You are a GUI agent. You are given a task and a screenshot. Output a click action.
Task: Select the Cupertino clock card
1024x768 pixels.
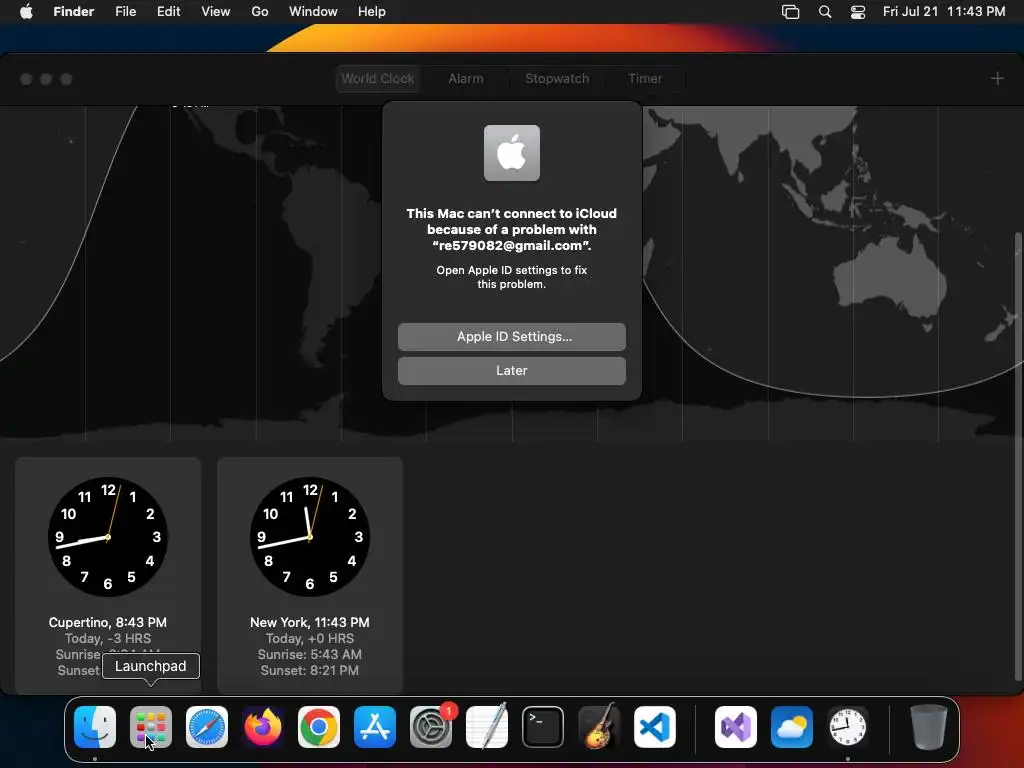tap(108, 575)
